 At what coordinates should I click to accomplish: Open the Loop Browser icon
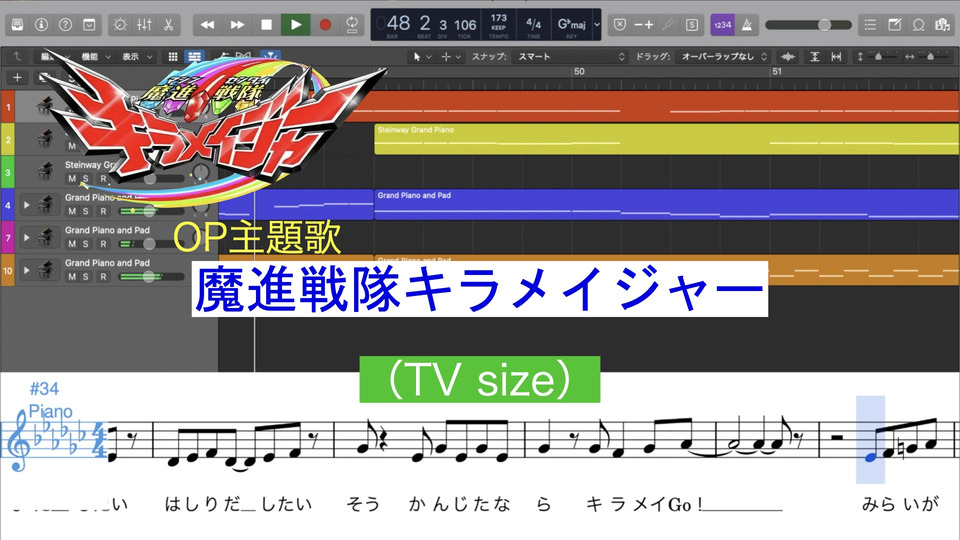click(x=918, y=24)
